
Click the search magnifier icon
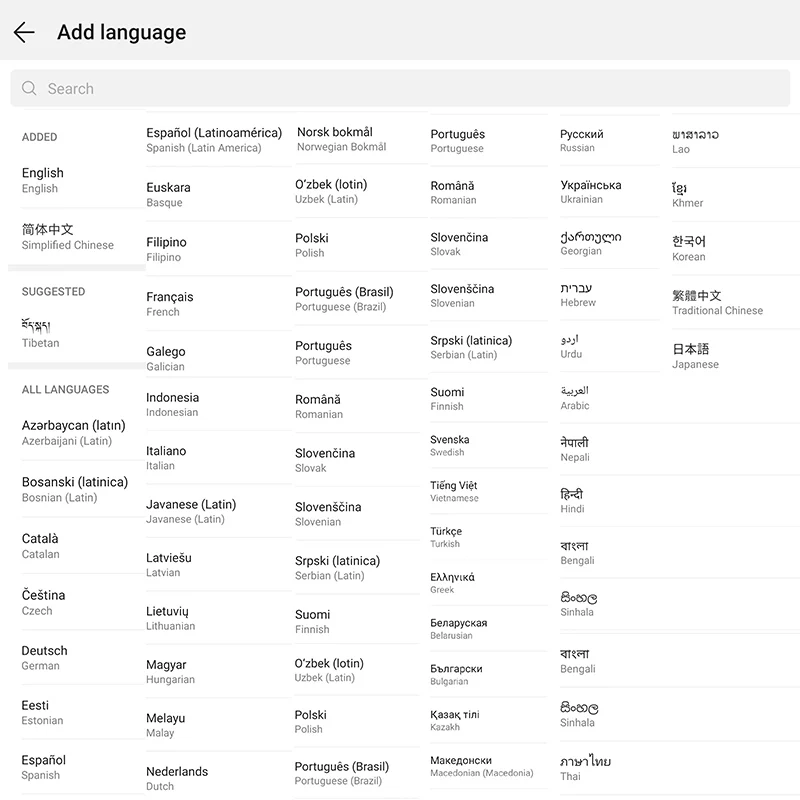(29, 88)
